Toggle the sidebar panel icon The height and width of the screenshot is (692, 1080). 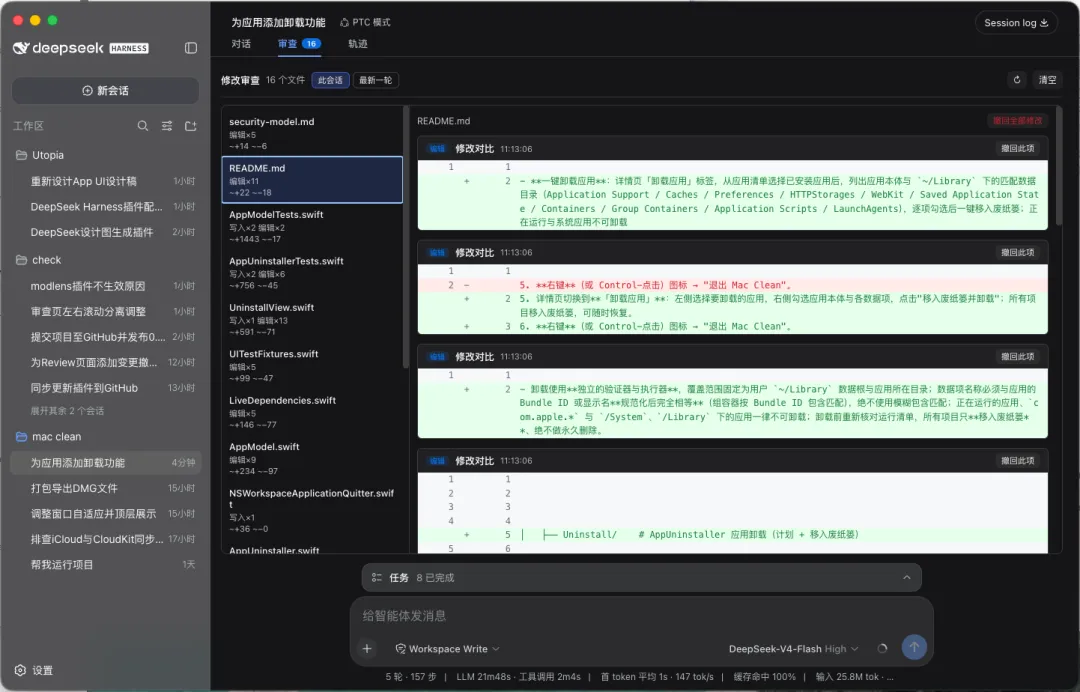click(x=191, y=48)
